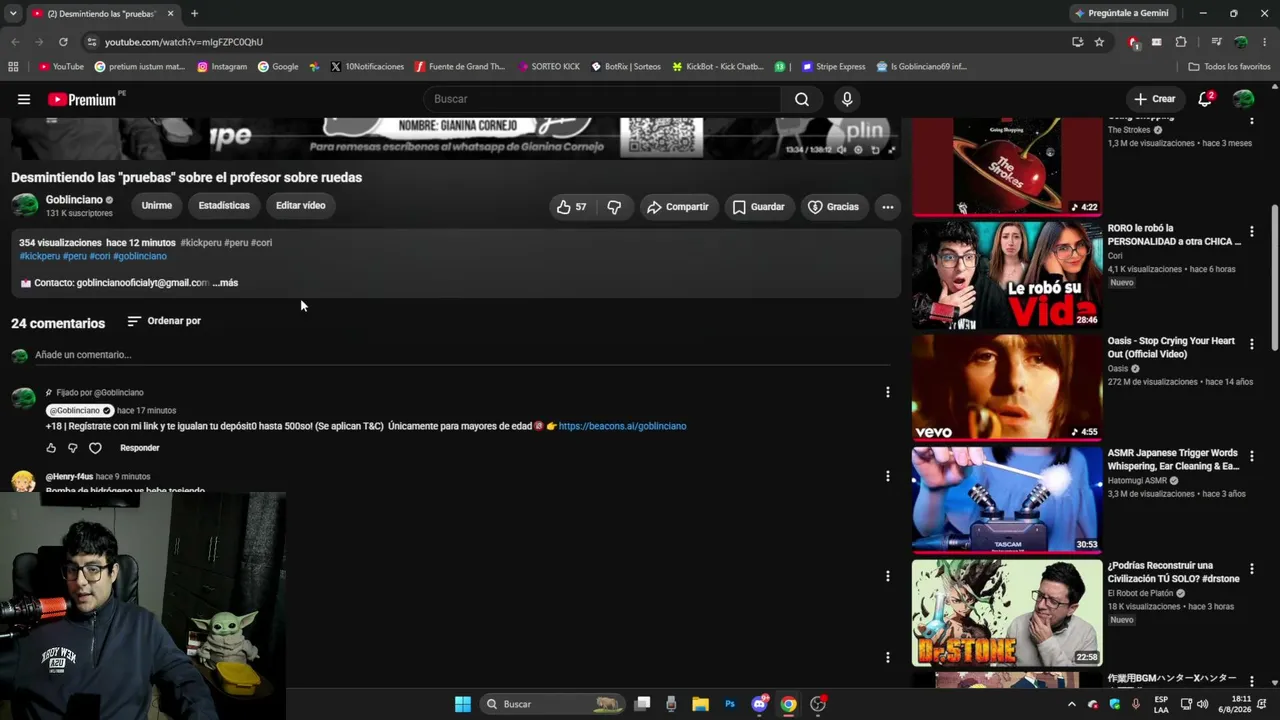Dislike the video with thumbs down
1280x720 pixels.
pyautogui.click(x=614, y=207)
